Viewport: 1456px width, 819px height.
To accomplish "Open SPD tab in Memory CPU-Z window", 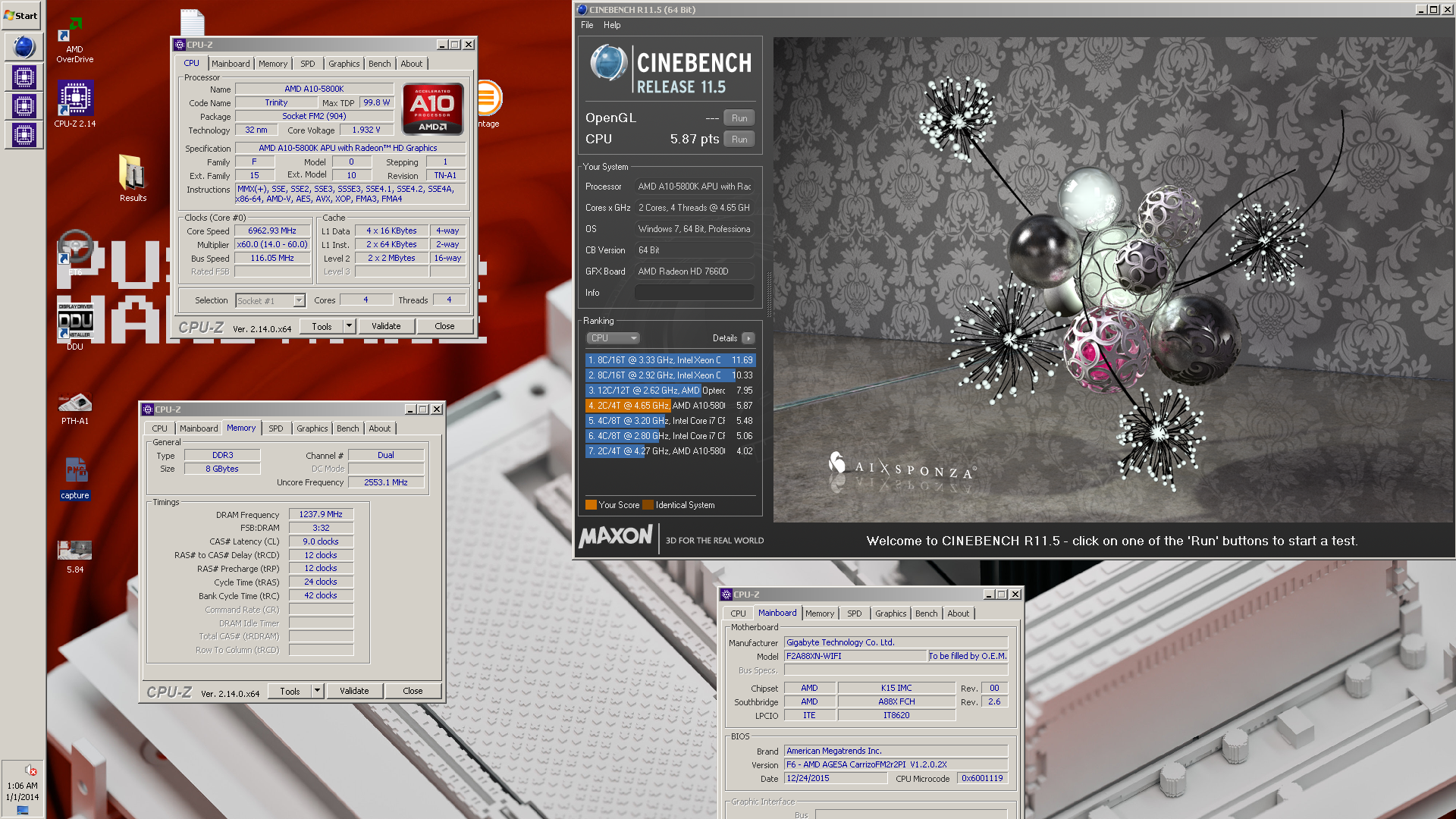I will click(x=276, y=428).
